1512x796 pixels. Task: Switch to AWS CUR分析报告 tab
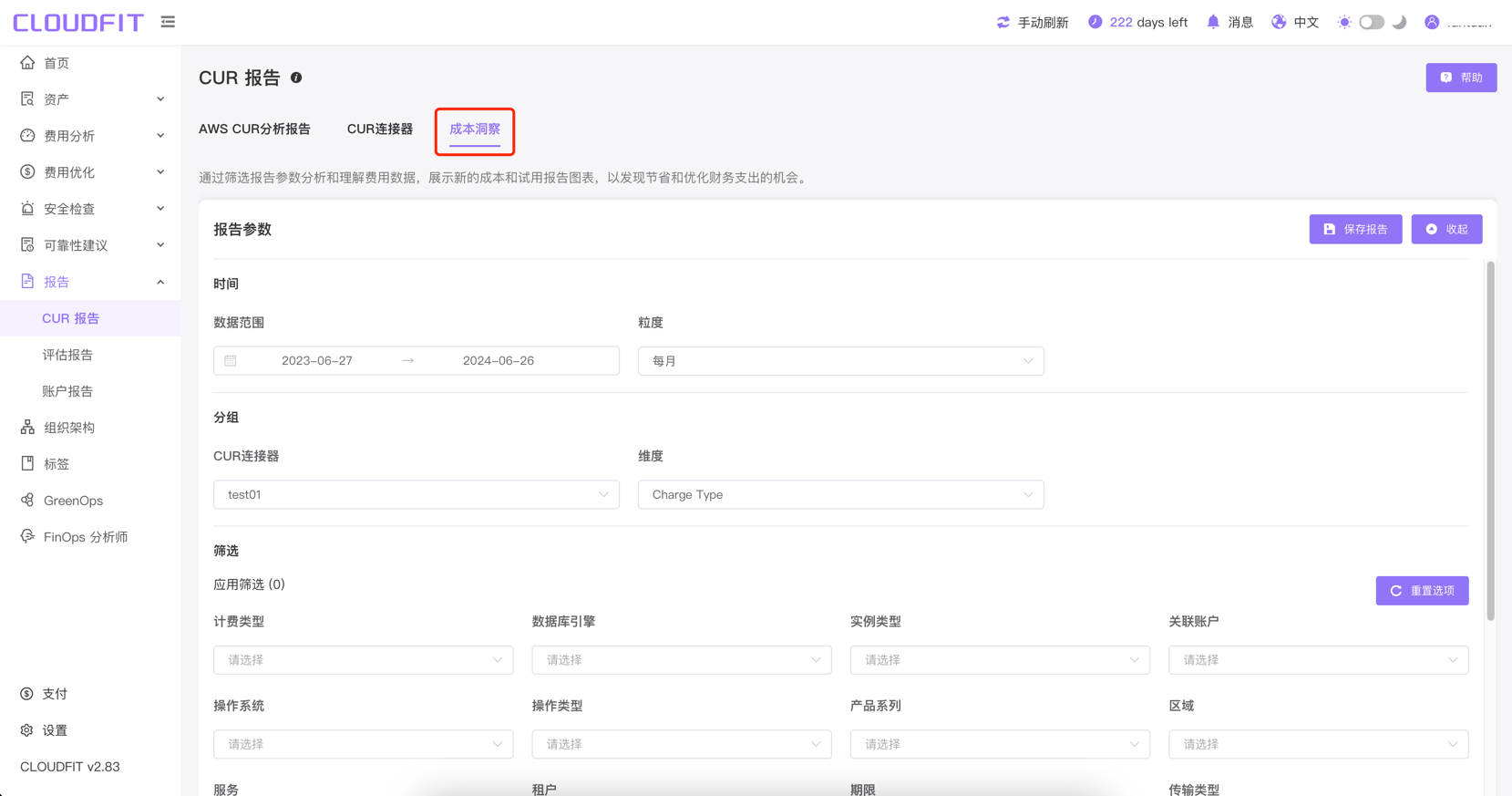254,129
